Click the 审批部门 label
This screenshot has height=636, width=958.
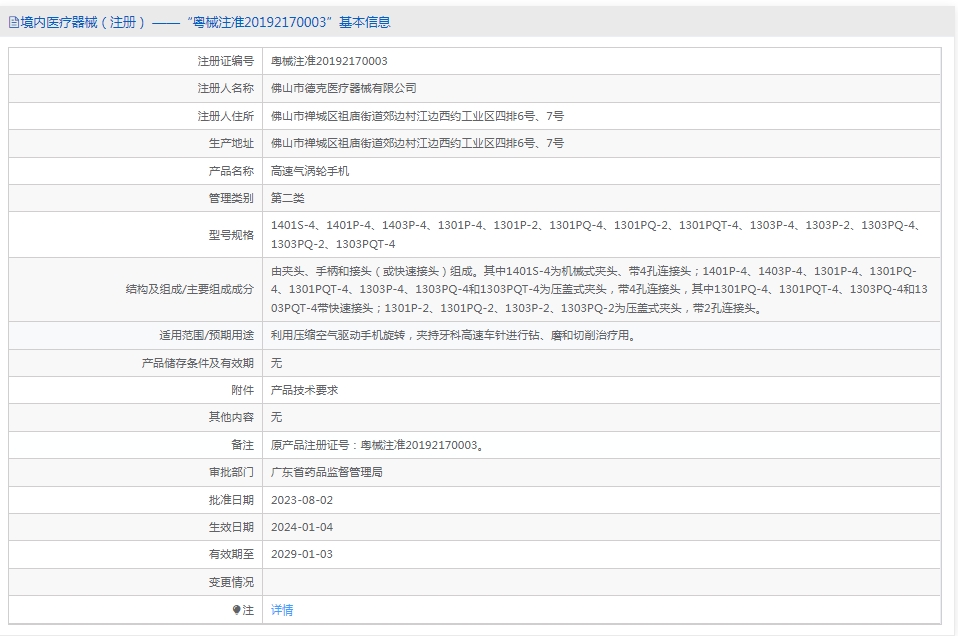[x=231, y=472]
